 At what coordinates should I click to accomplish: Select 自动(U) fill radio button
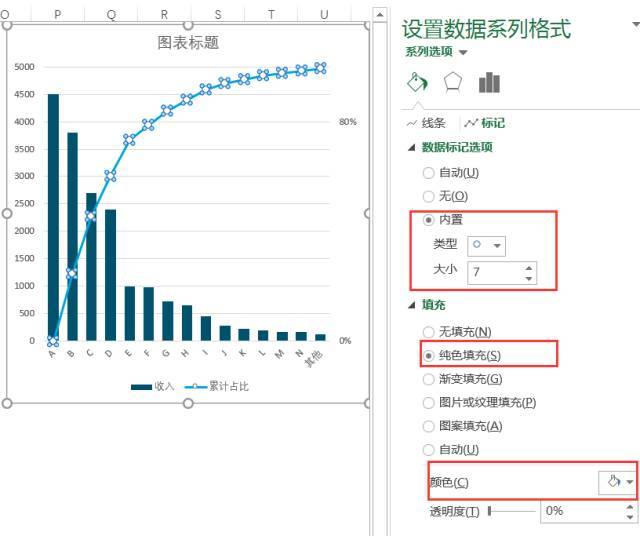click(x=428, y=450)
